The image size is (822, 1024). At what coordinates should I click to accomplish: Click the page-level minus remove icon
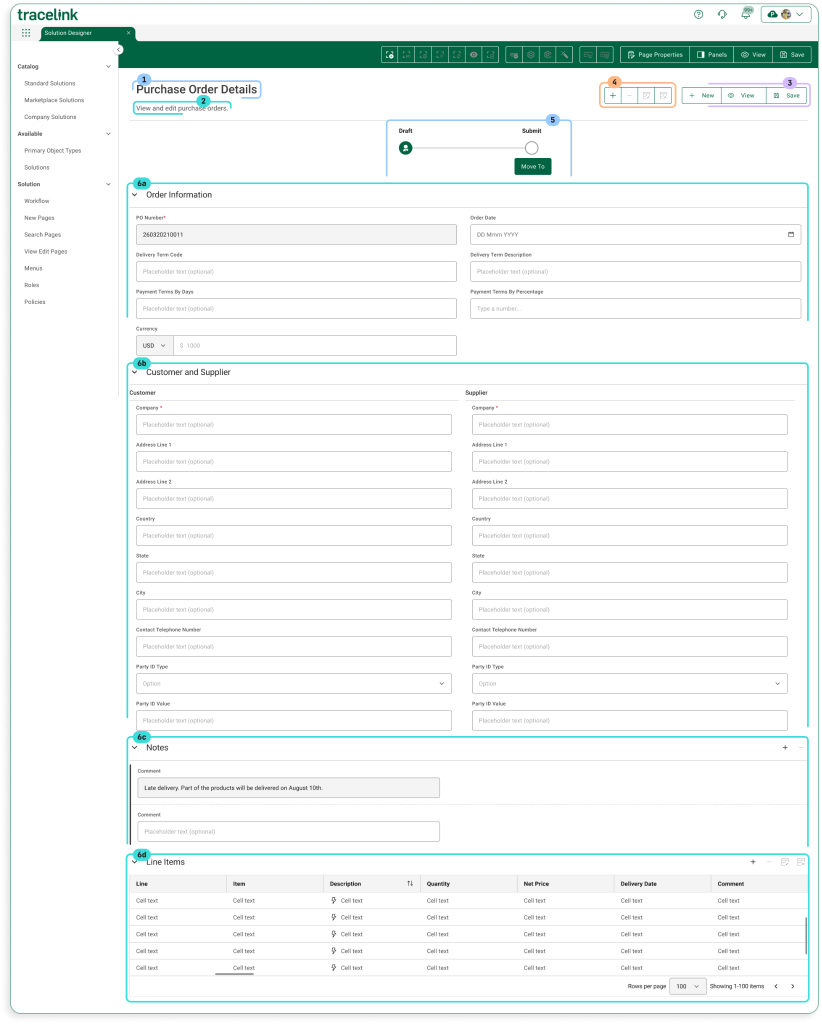click(x=629, y=95)
